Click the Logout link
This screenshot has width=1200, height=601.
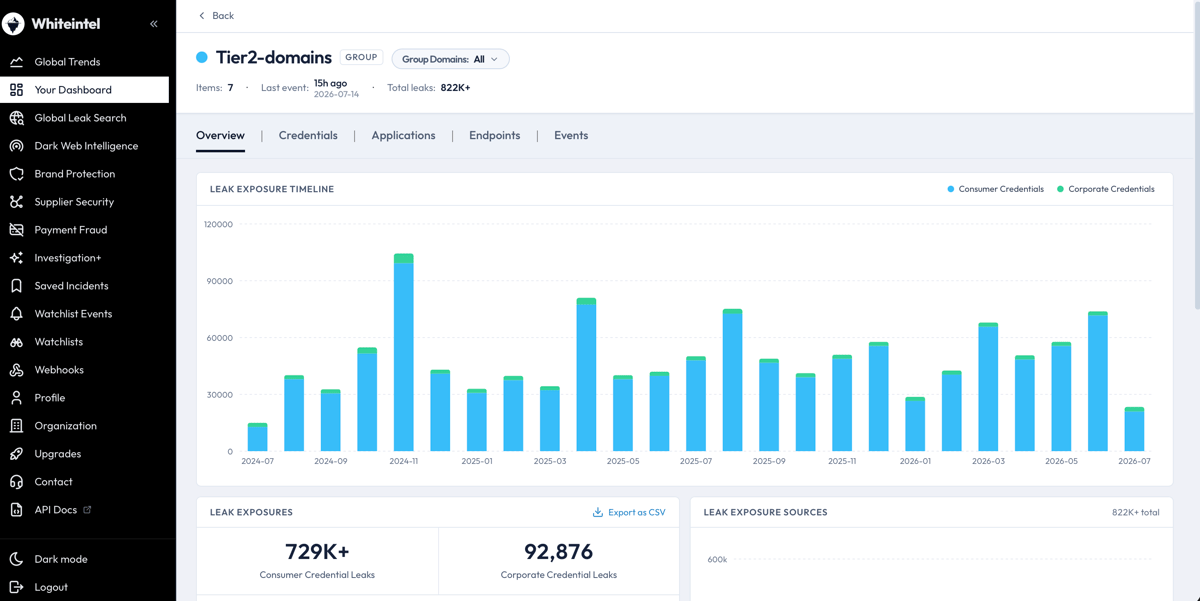click(x=84, y=587)
